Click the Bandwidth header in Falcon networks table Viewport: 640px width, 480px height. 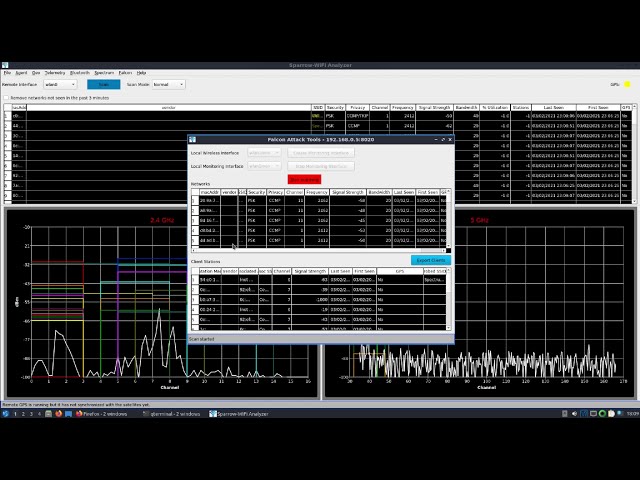(379, 192)
